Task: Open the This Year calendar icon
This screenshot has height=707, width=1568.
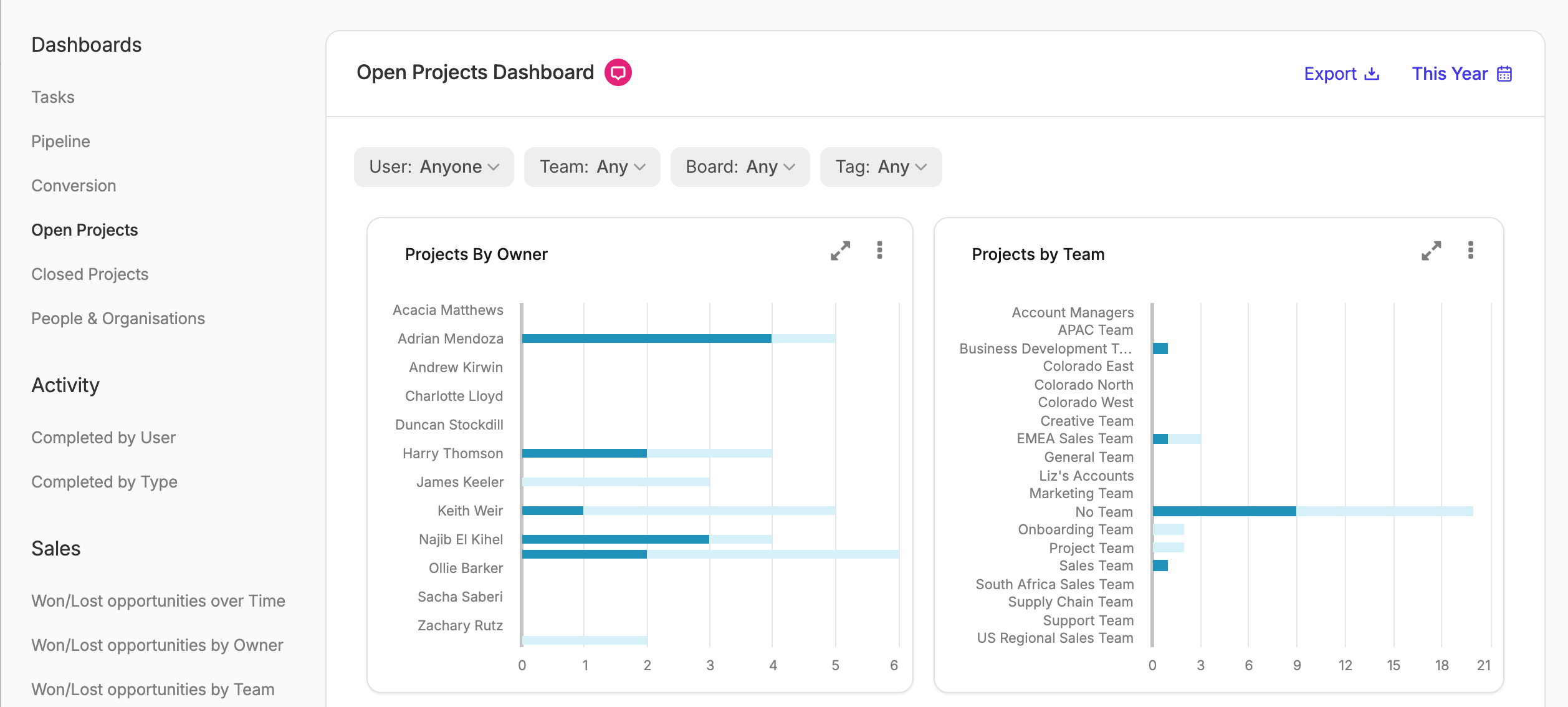Action: pos(1504,74)
